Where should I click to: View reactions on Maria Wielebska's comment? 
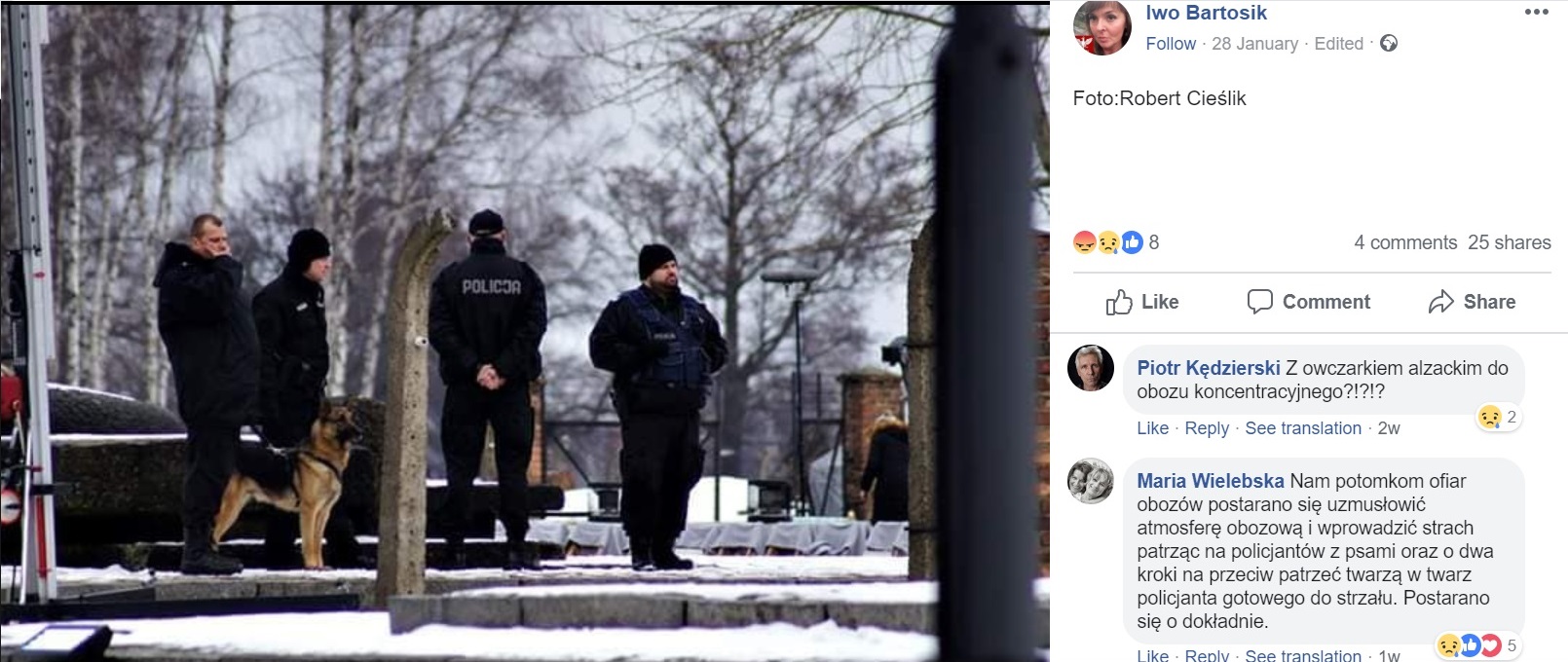(1477, 645)
